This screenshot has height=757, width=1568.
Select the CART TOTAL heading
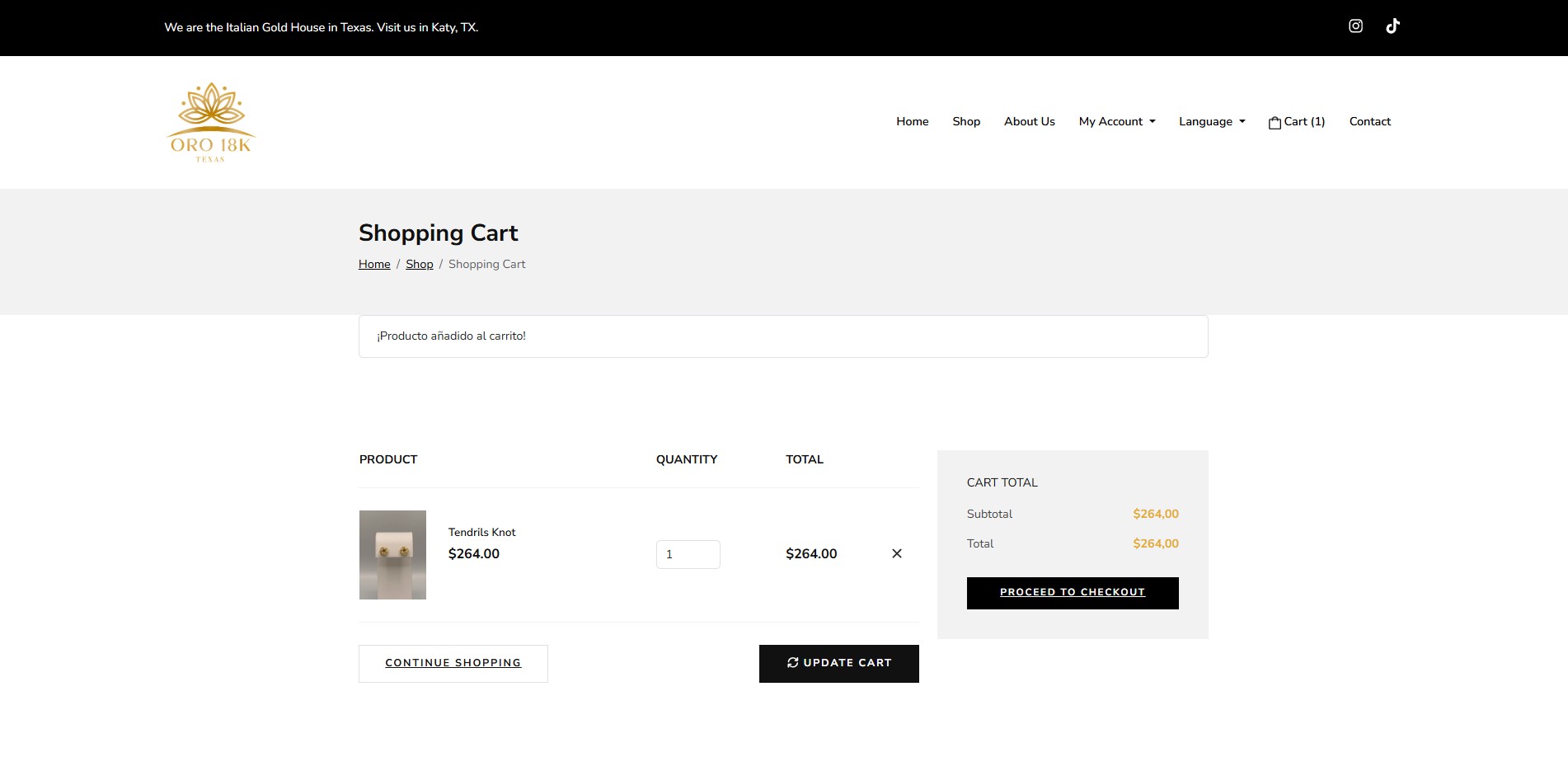1002,482
